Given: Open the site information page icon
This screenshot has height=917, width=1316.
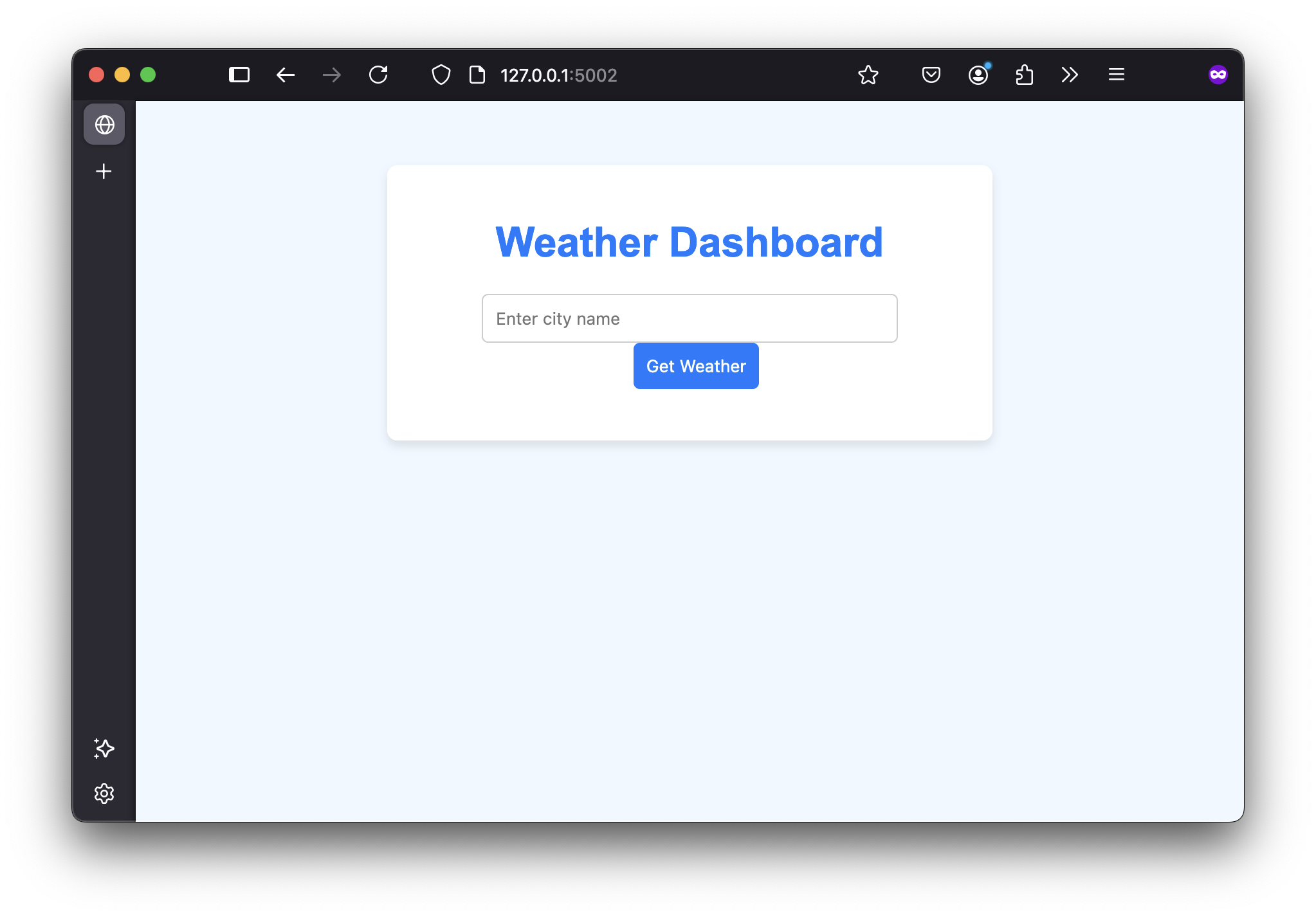Looking at the screenshot, I should pos(477,75).
